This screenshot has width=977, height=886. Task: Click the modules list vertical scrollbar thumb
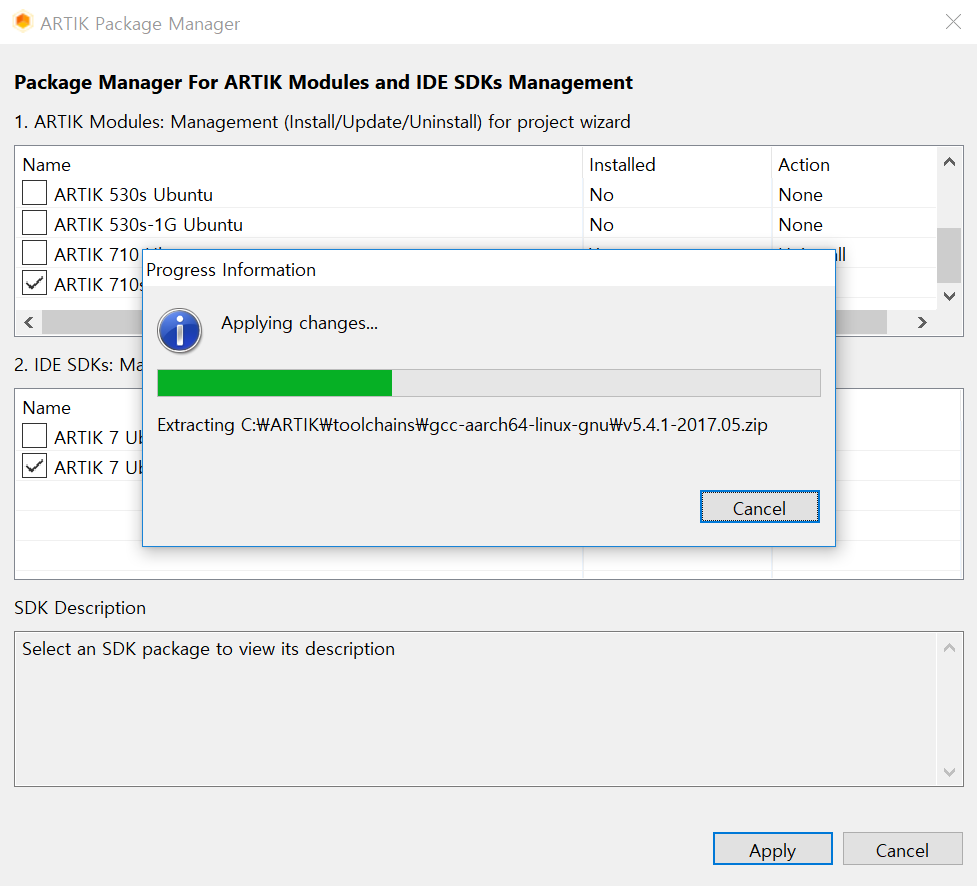point(949,255)
